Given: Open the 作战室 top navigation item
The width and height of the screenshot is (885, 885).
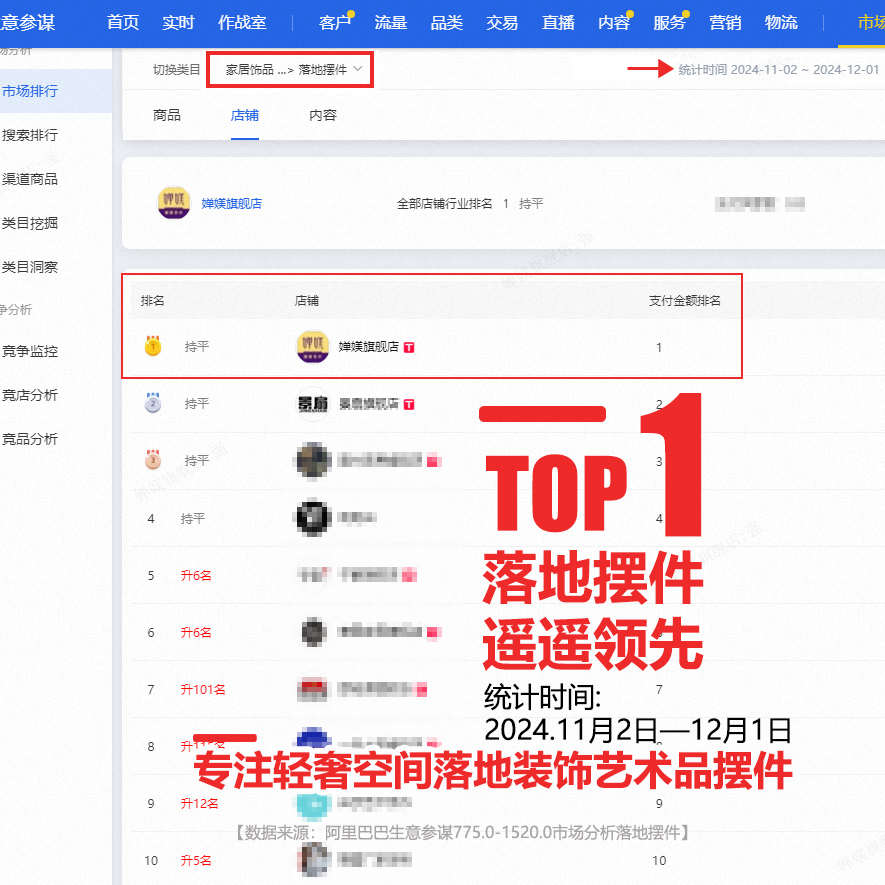Looking at the screenshot, I should (242, 23).
